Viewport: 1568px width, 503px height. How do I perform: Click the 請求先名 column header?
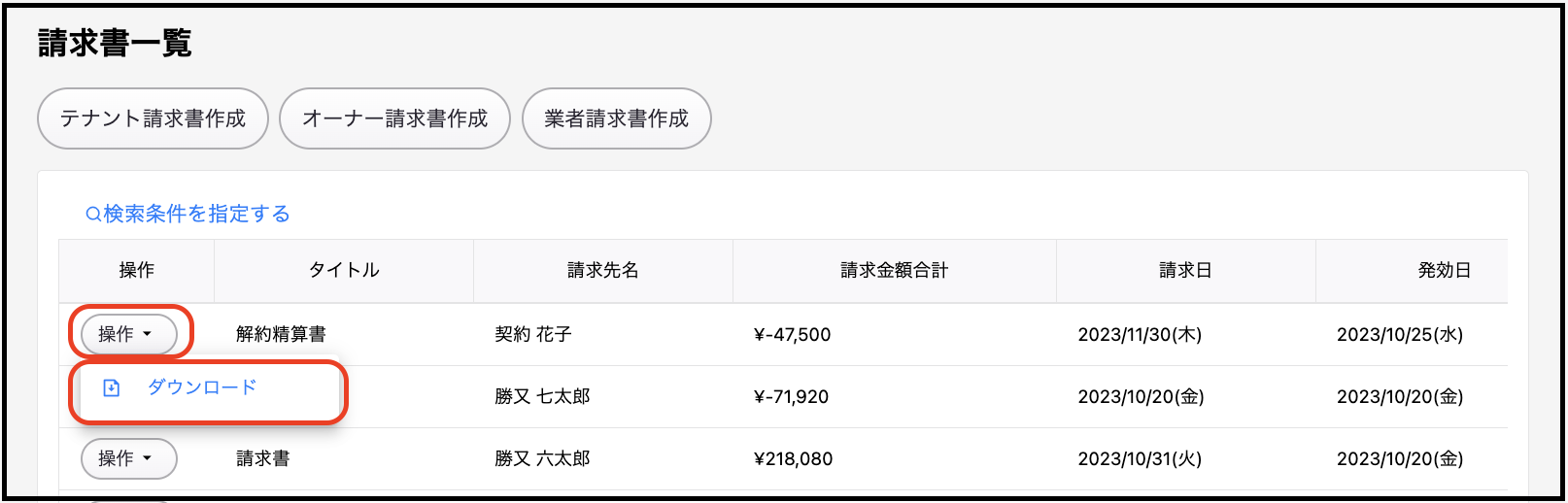pos(603,271)
